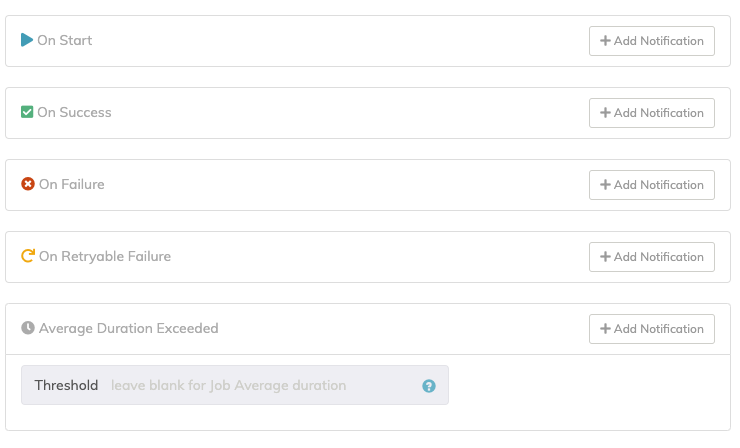Image resolution: width=740 pixels, height=448 pixels.
Task: Select the Average Duration Exceeded label
Action: [x=128, y=328]
